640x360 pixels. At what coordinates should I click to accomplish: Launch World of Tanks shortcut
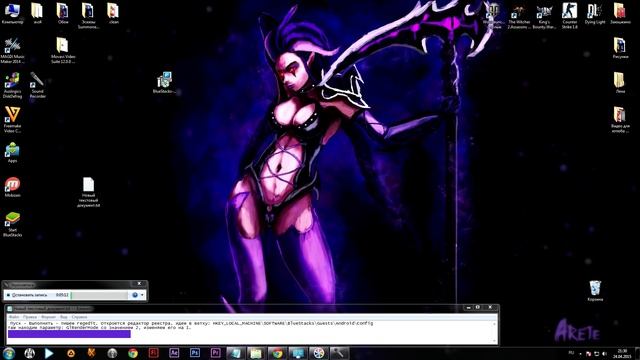click(494, 16)
